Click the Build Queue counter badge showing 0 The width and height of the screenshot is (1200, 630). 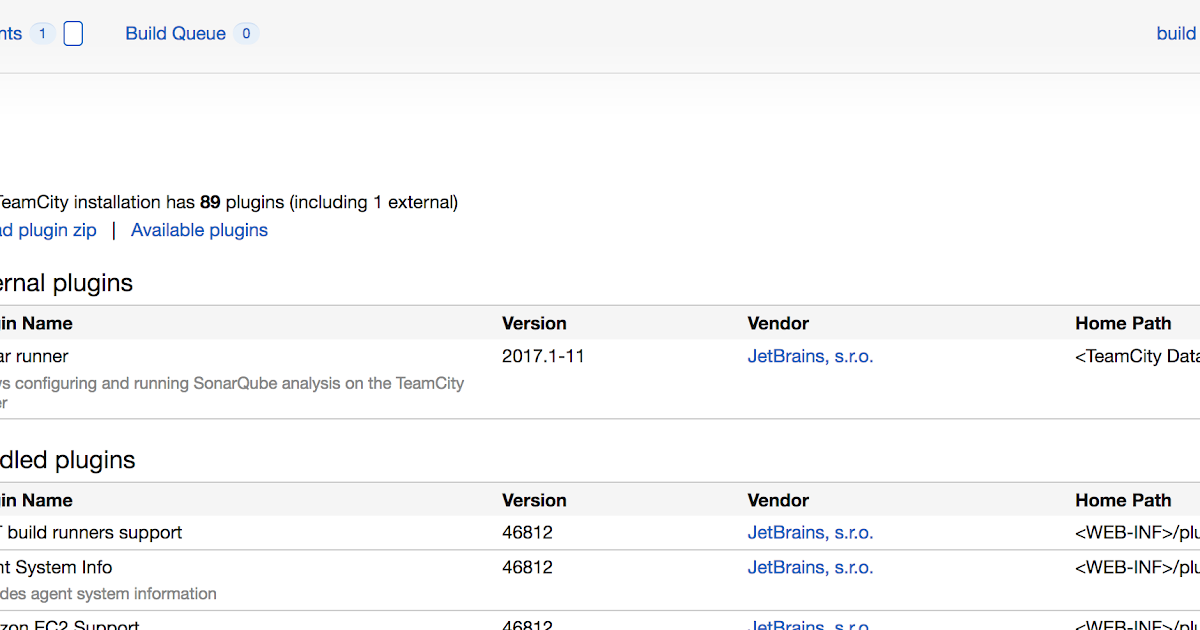[x=245, y=33]
